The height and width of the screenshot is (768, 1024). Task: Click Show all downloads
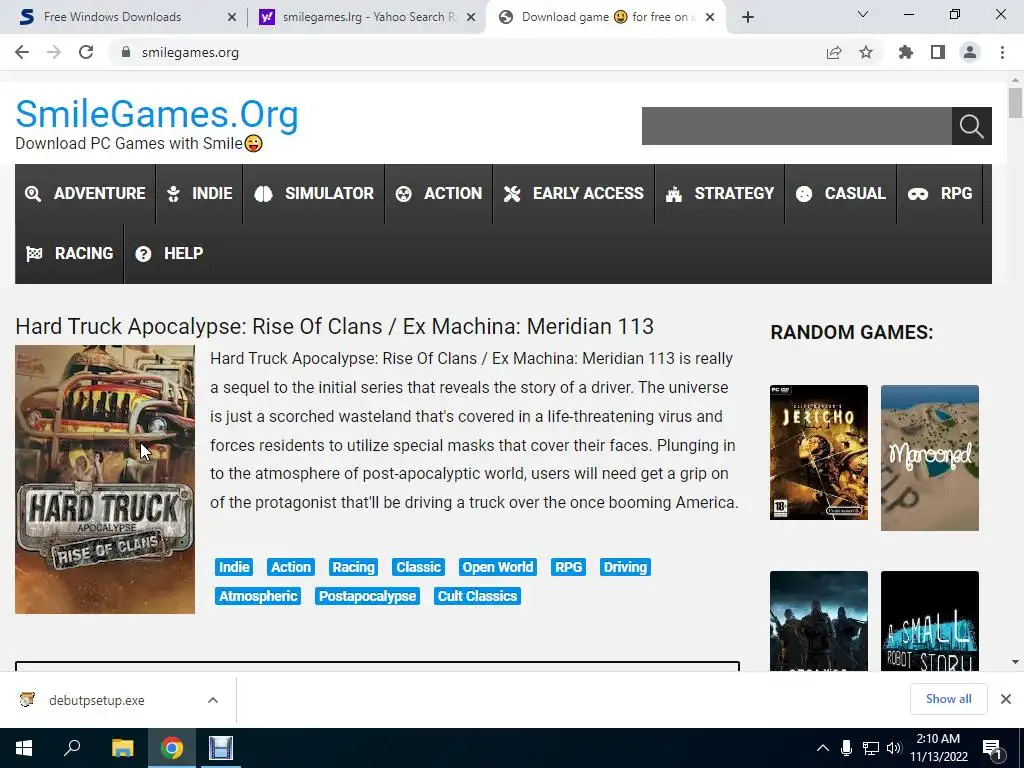[948, 699]
